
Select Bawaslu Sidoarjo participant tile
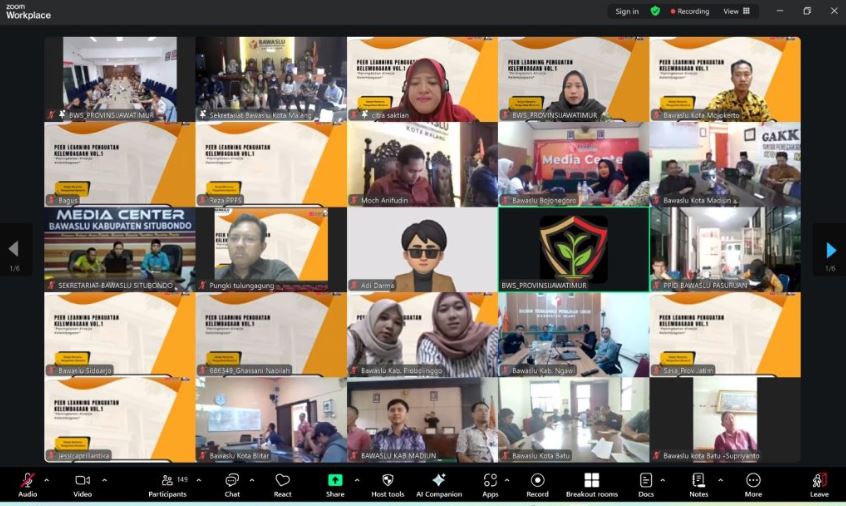[120, 334]
